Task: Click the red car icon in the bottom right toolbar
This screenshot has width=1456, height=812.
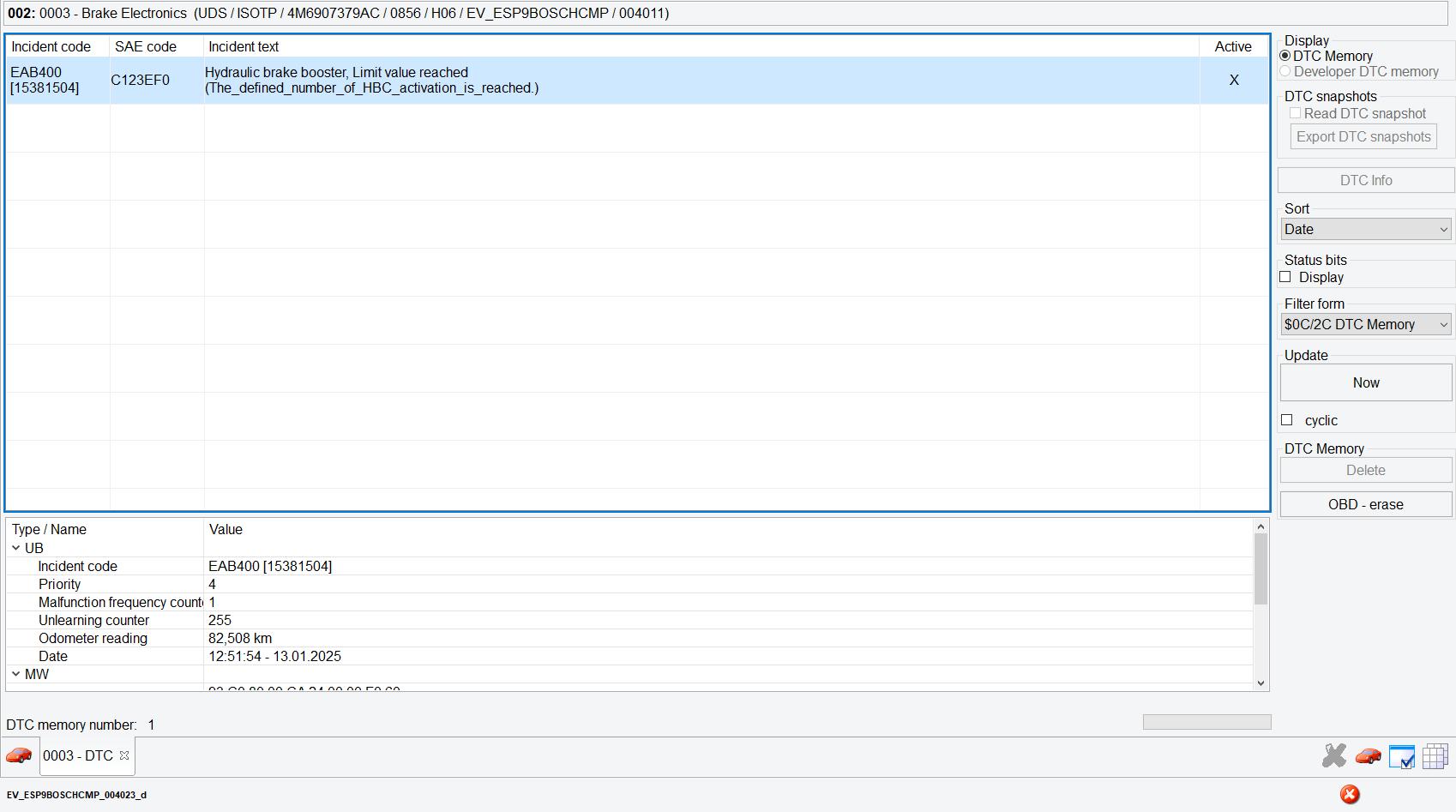Action: 1368,756
